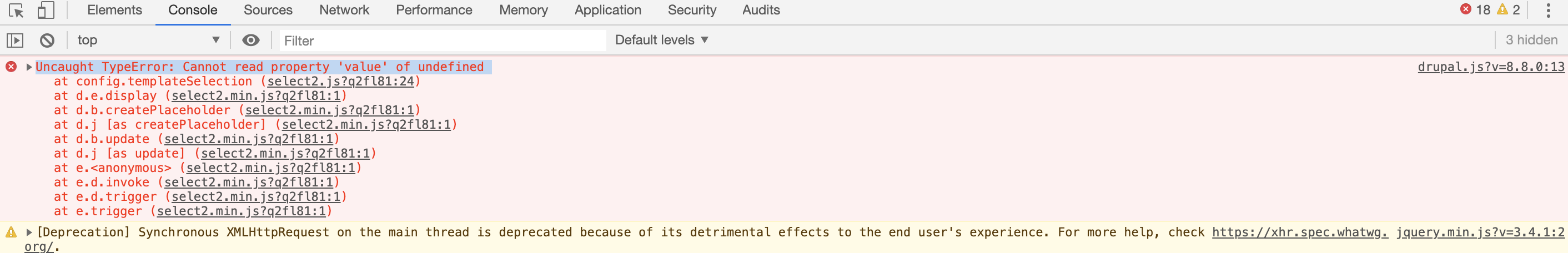Open the Default levels dropdown
This screenshot has height=253, width=1568.
point(662,40)
